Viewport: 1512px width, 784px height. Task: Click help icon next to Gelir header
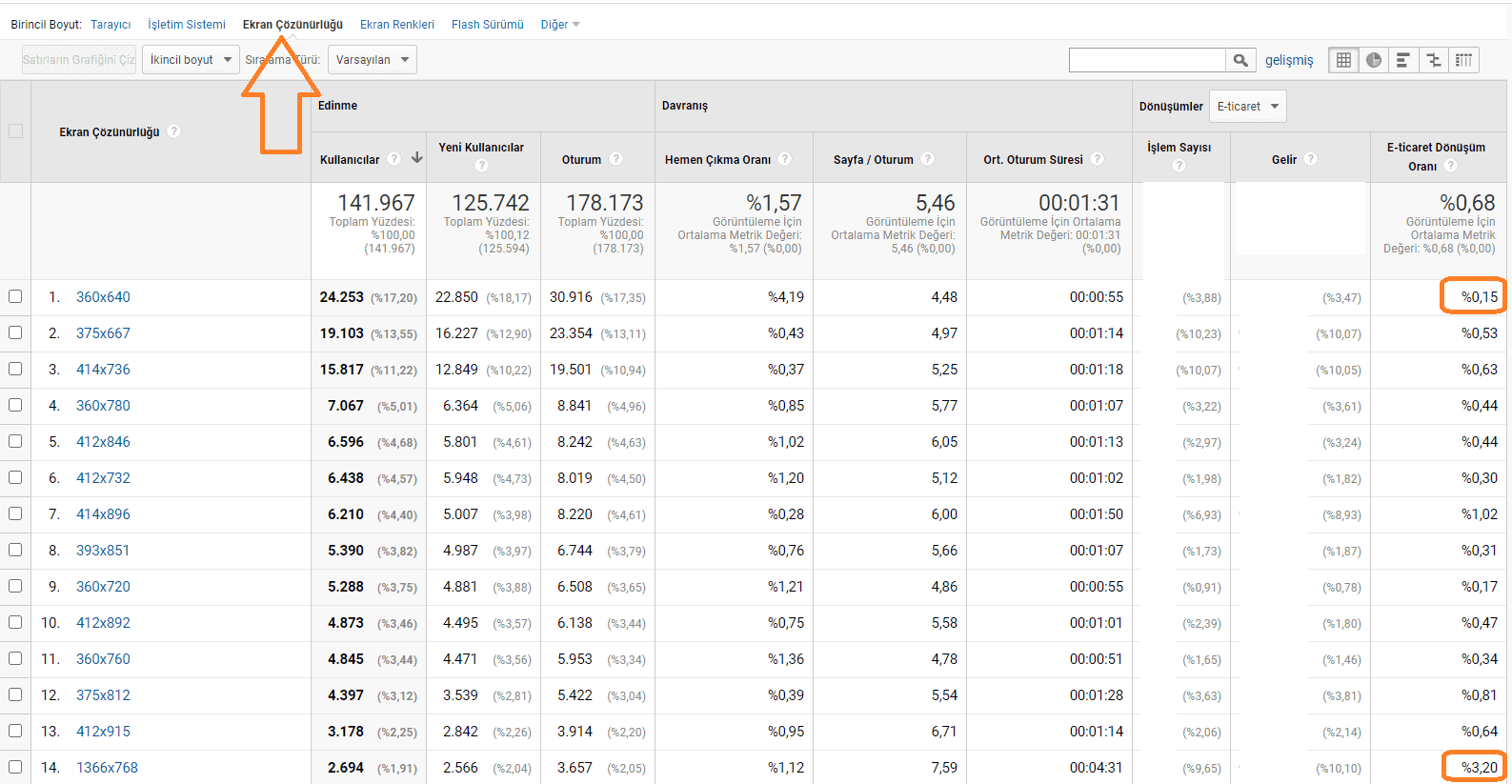1311,159
